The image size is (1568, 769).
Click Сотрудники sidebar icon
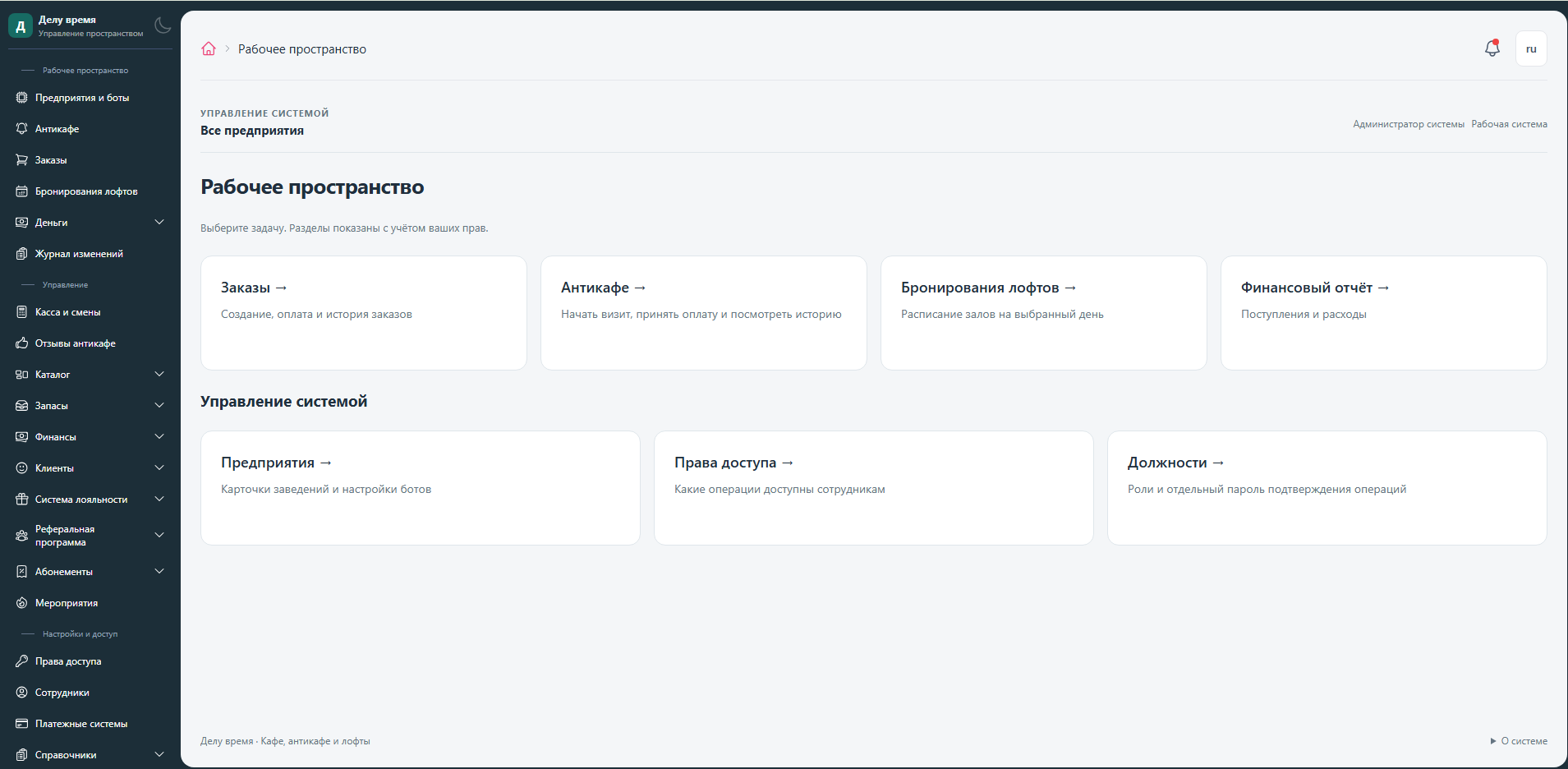22,693
